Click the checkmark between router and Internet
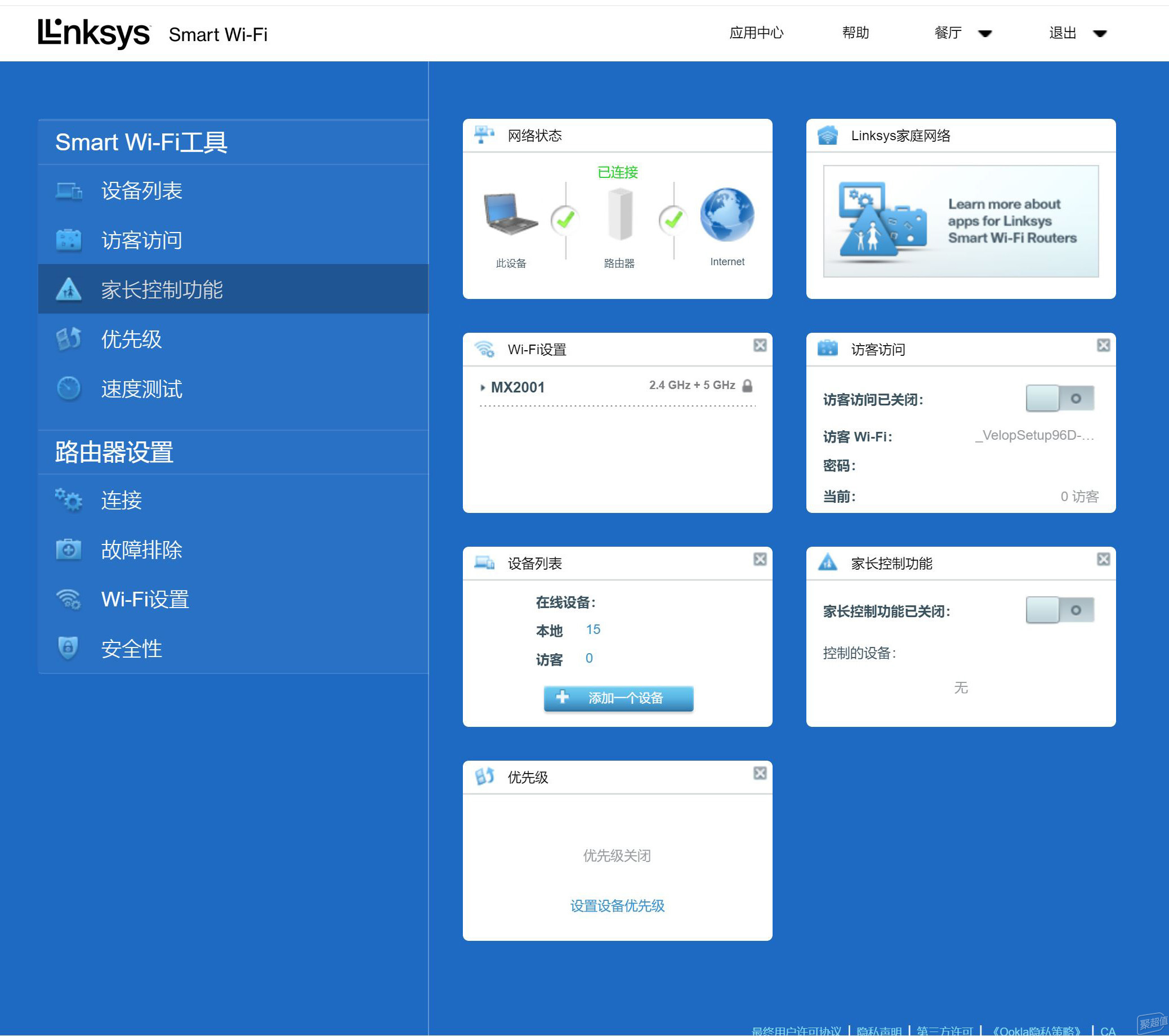 pos(673,220)
